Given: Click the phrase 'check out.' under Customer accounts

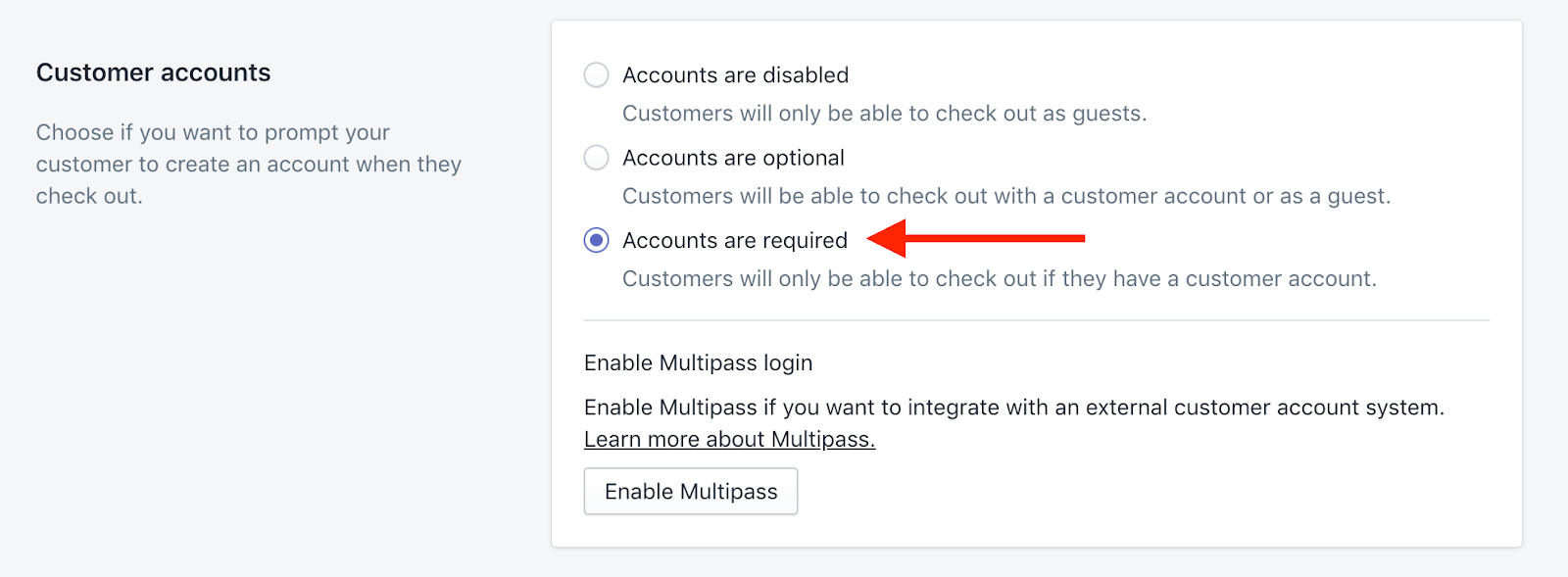Looking at the screenshot, I should tap(89, 196).
